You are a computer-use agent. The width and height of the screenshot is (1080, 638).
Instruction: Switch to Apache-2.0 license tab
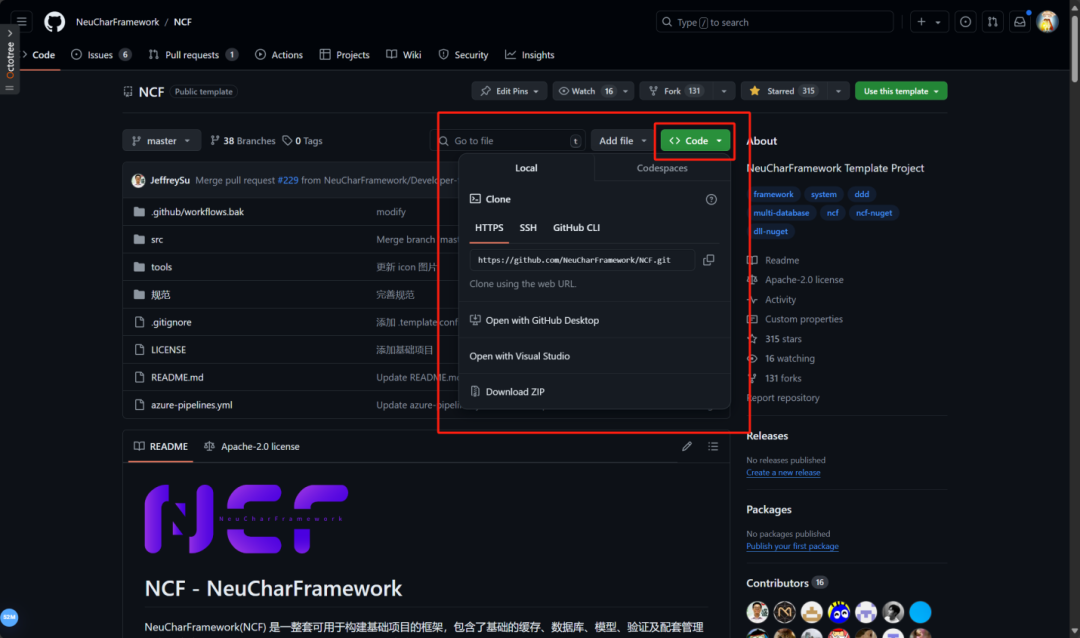pyautogui.click(x=252, y=446)
